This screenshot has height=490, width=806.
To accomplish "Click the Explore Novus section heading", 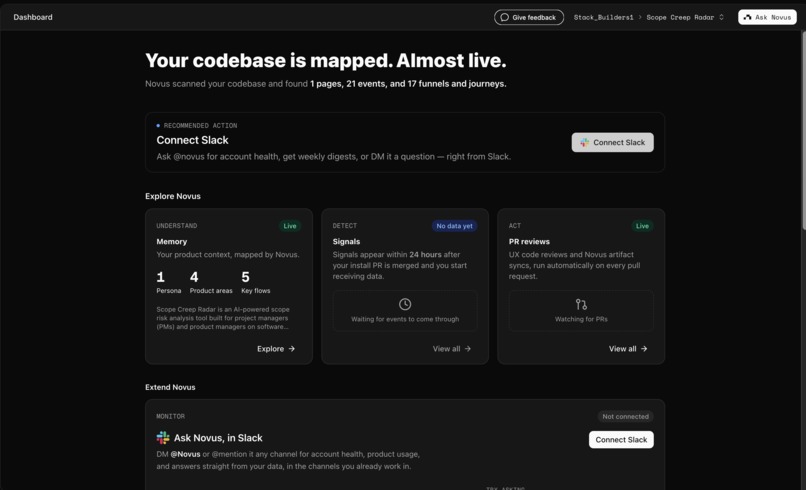I will pos(173,196).
